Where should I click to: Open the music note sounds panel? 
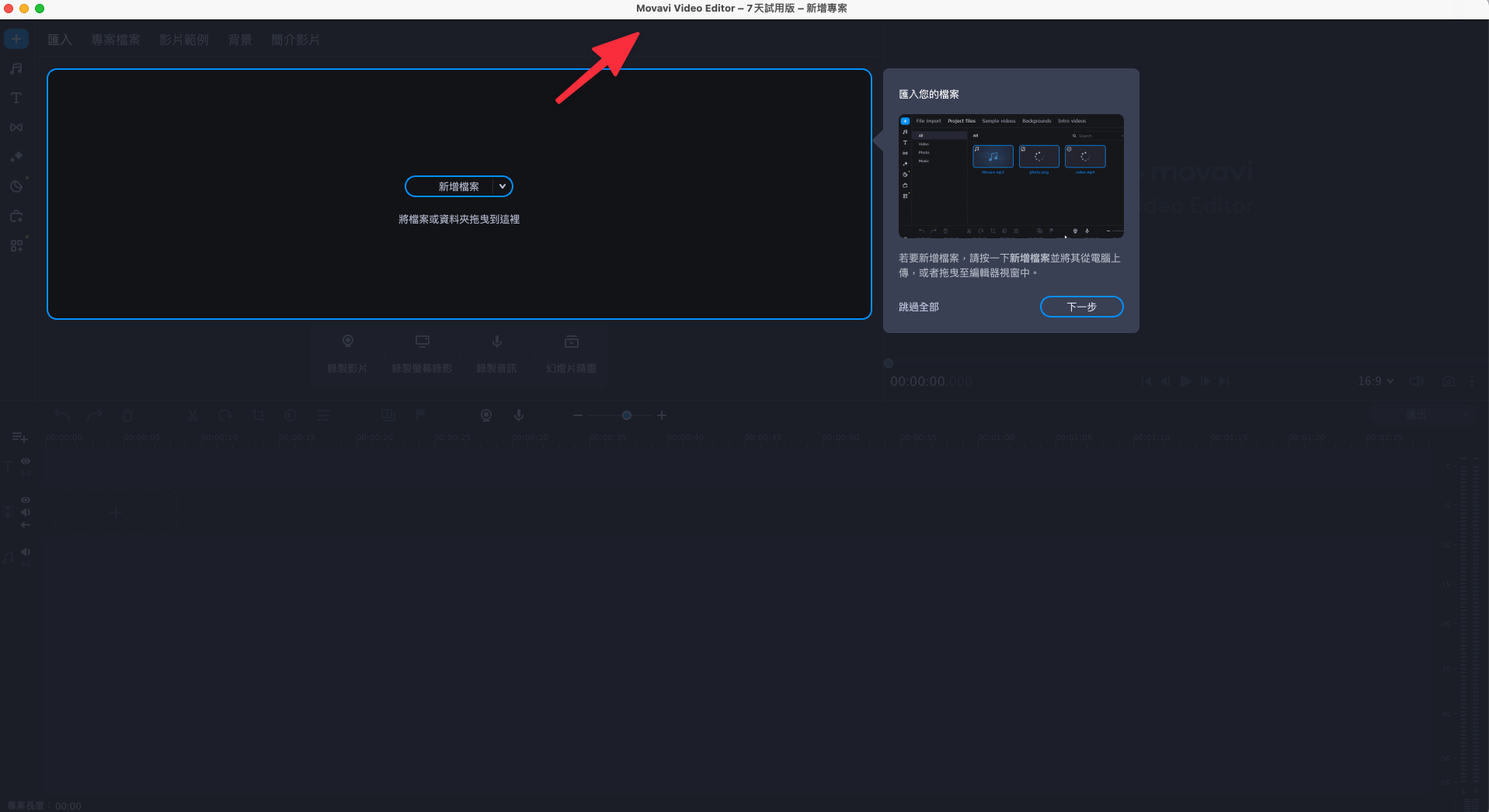tap(16, 68)
